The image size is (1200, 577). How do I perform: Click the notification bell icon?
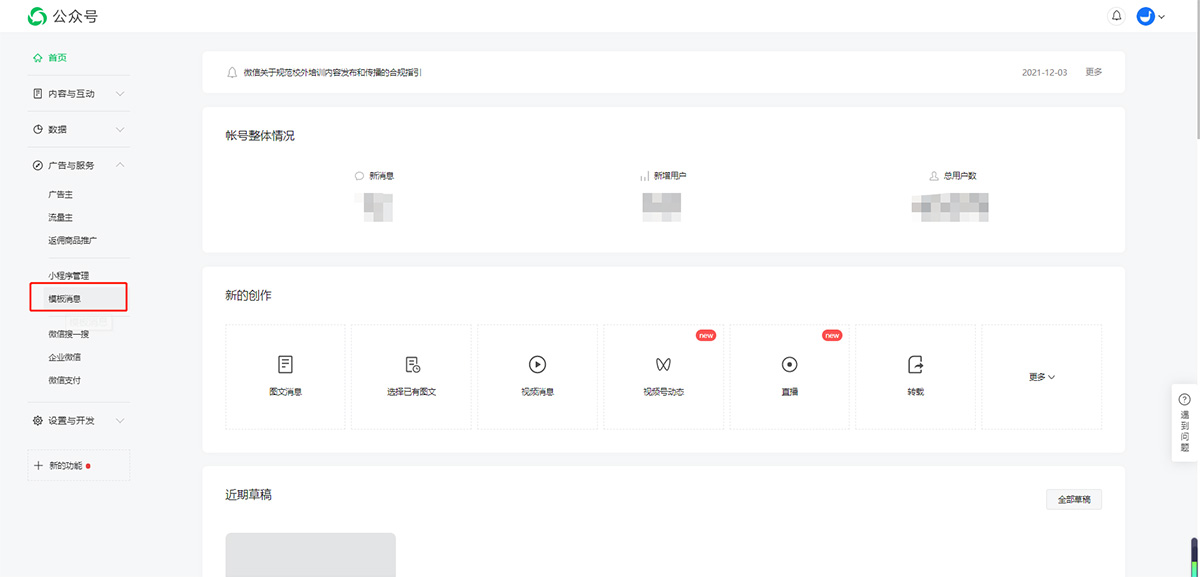pyautogui.click(x=1117, y=16)
